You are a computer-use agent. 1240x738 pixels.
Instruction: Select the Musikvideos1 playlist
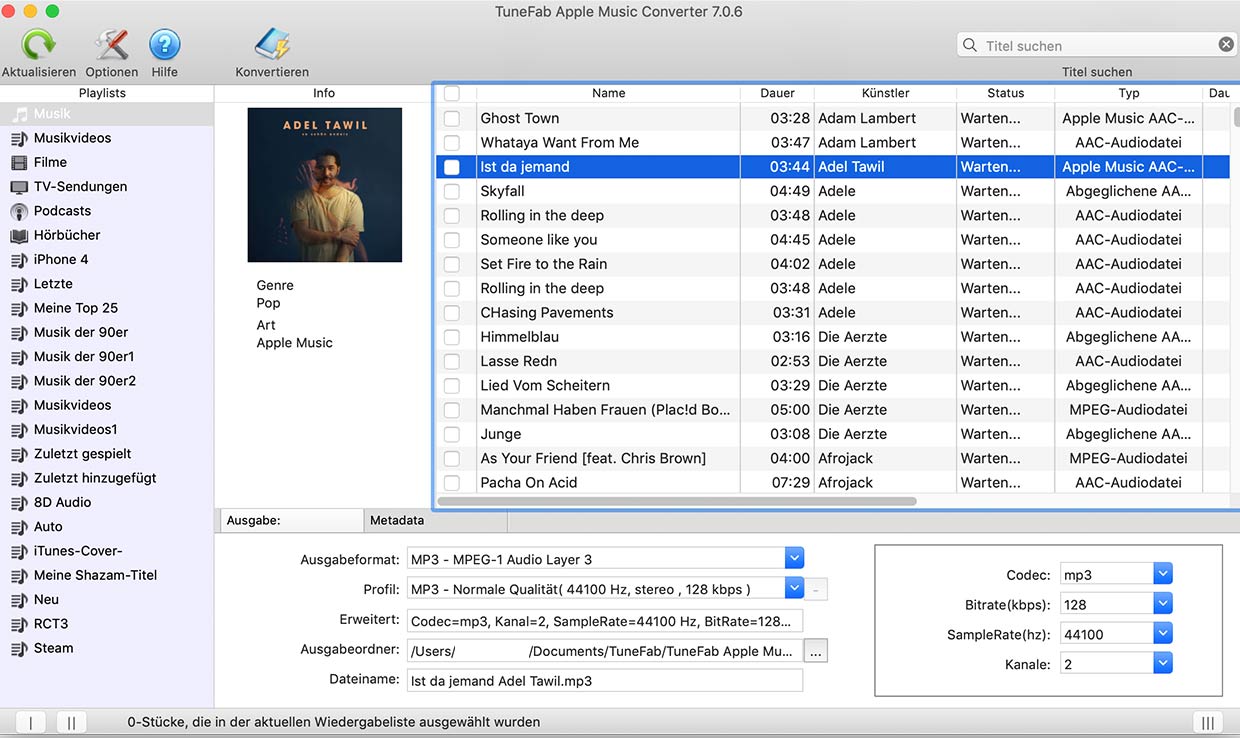(107, 430)
